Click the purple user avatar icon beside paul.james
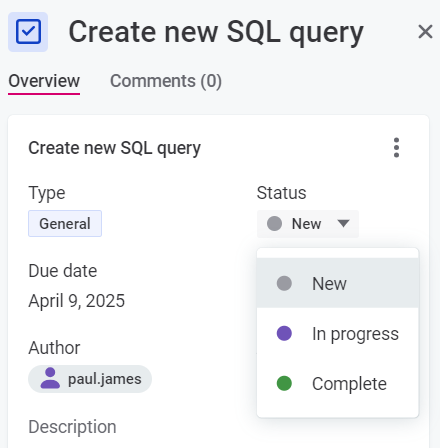 (x=50, y=378)
